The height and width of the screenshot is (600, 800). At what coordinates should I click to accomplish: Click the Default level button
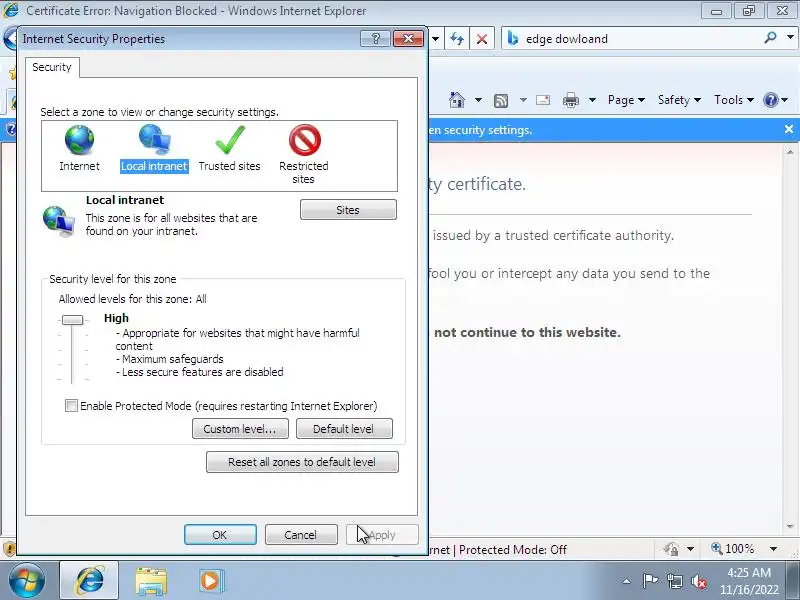point(344,429)
